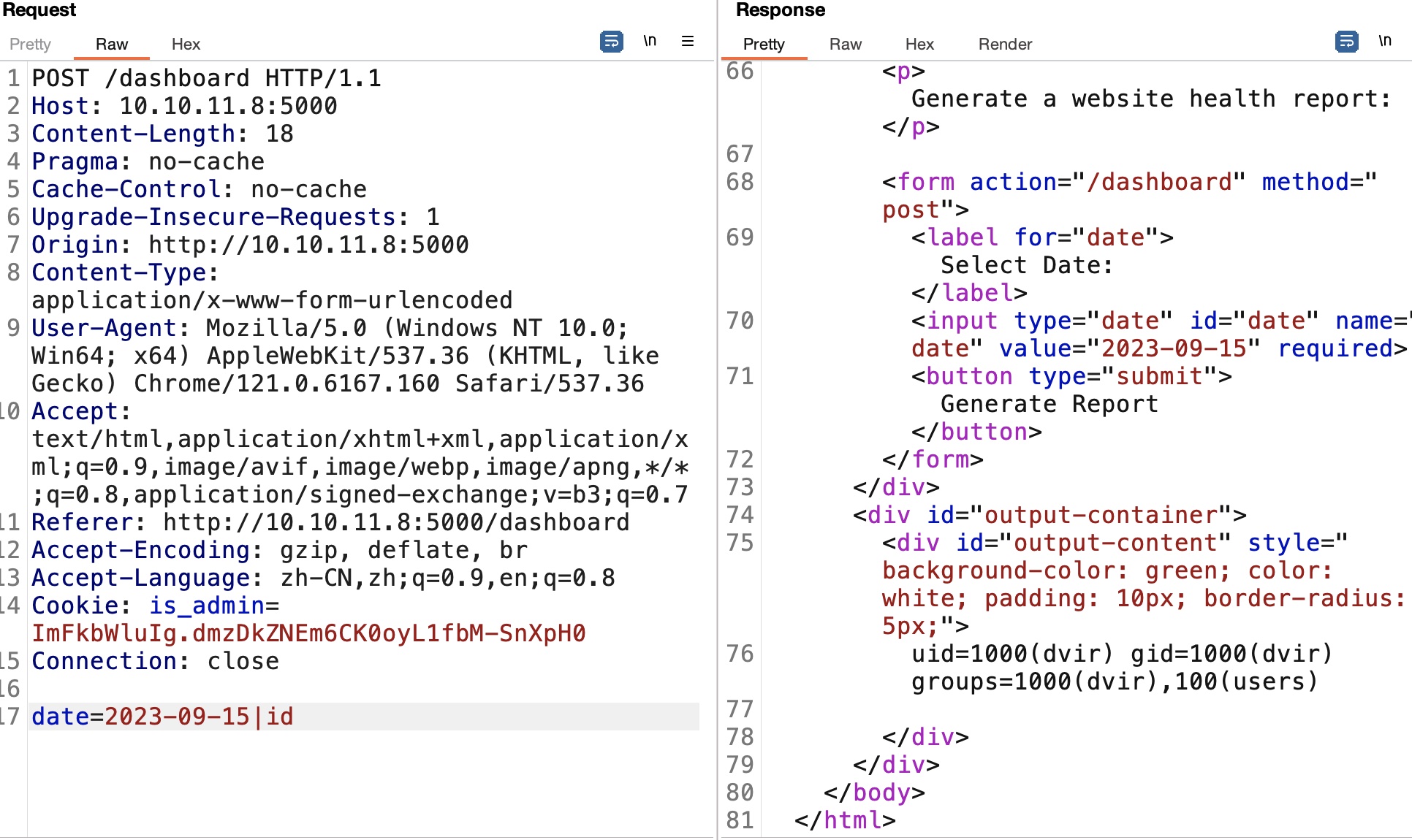The image size is (1412, 840).
Task: Click the POST /dashboard request line
Action: pos(206,78)
